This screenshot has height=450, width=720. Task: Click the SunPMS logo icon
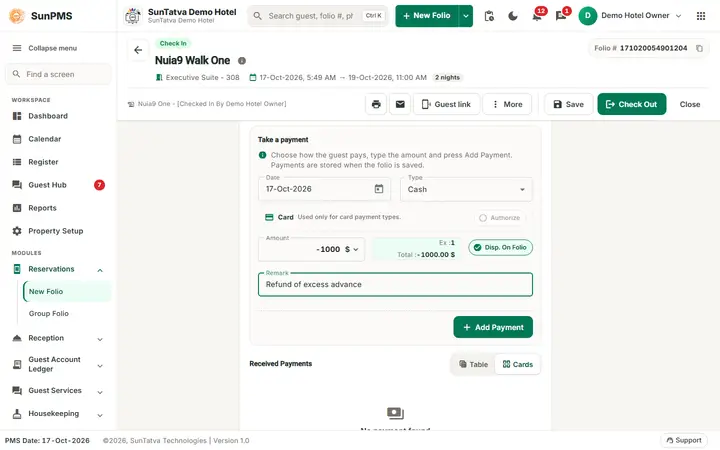pyautogui.click(x=17, y=16)
